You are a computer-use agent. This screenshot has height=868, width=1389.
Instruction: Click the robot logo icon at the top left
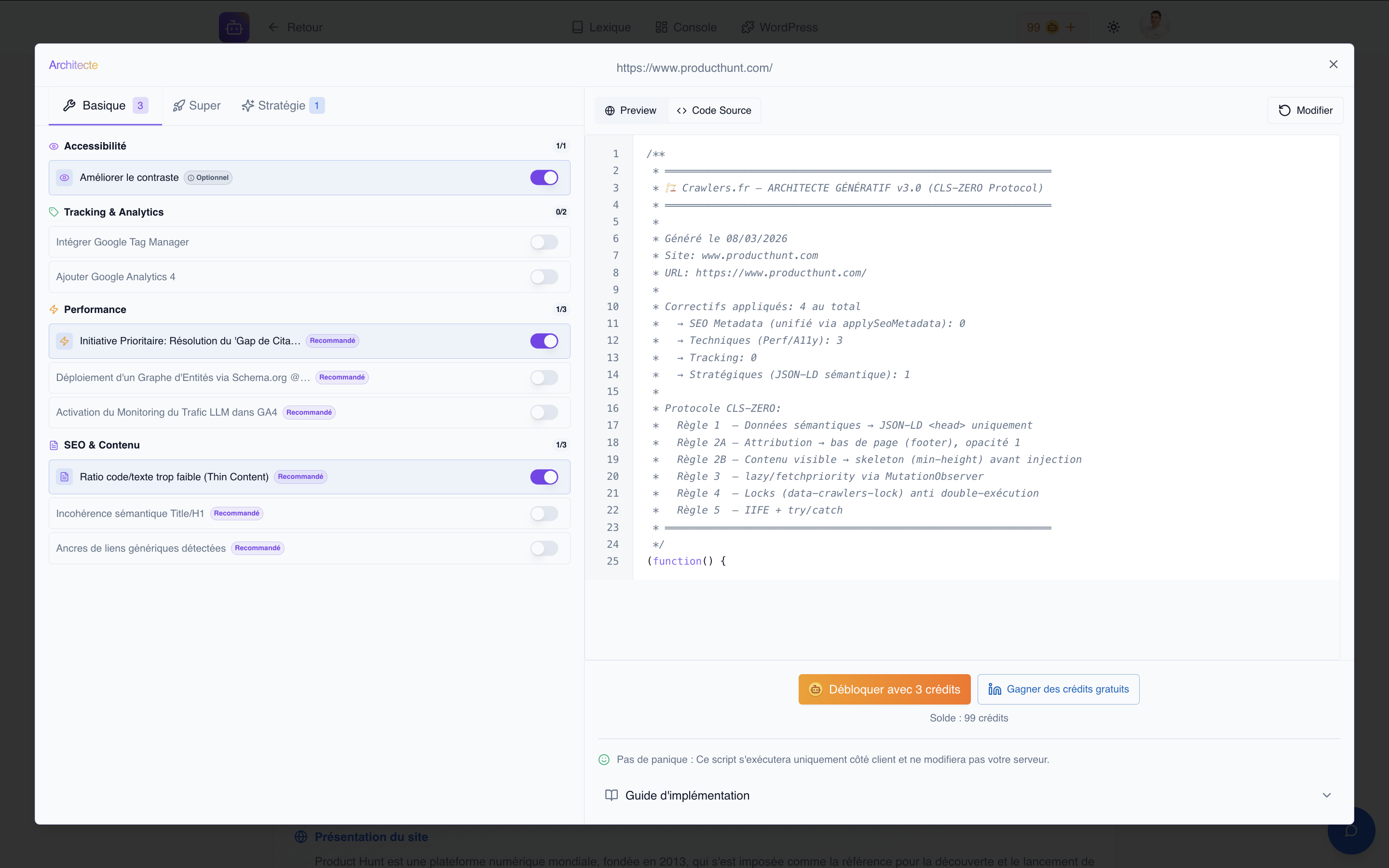coord(233,27)
